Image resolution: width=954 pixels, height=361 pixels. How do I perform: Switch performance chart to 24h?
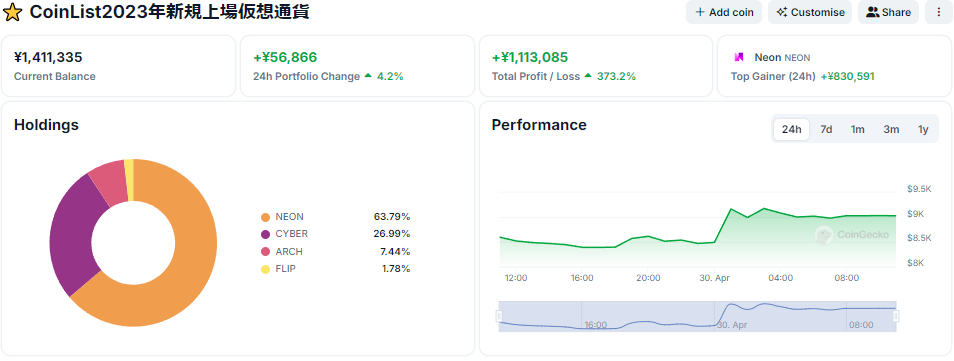(x=792, y=129)
